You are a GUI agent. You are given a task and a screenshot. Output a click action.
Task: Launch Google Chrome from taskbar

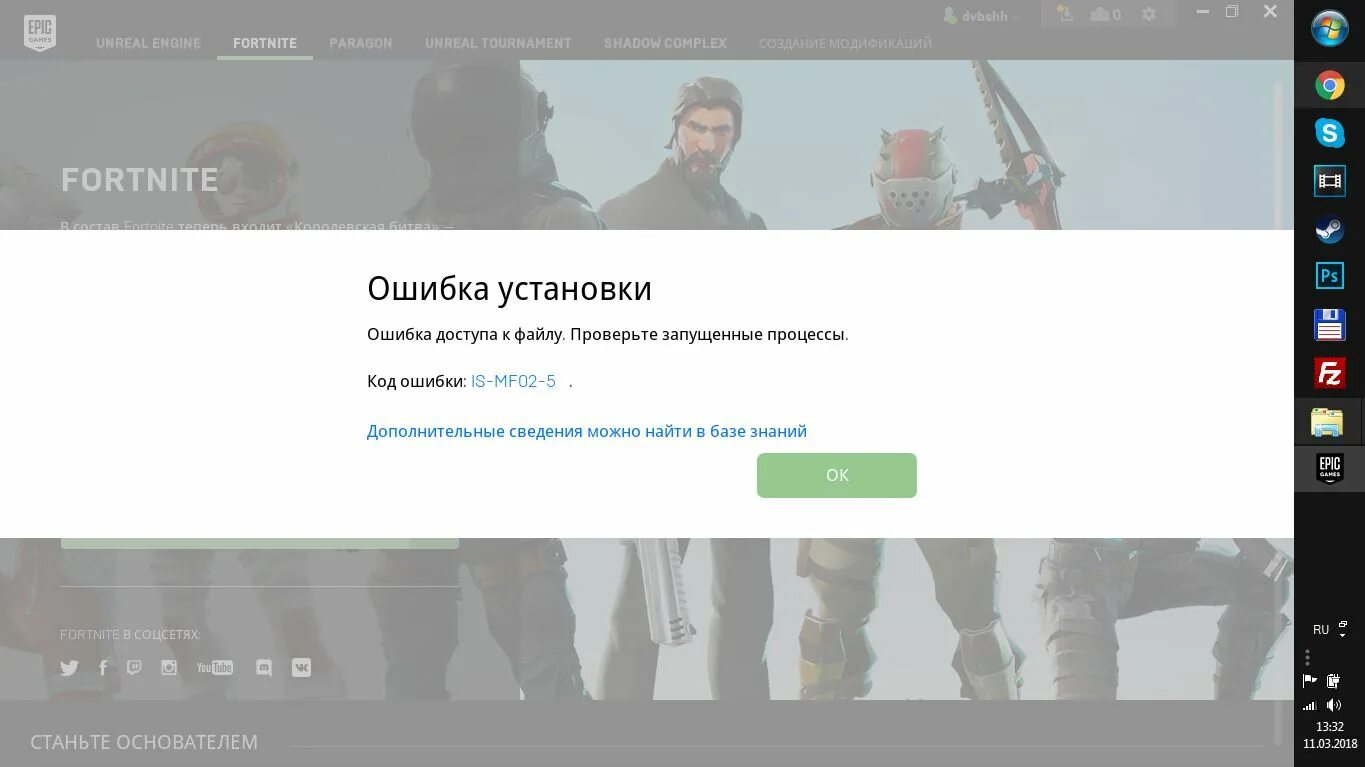tap(1329, 86)
